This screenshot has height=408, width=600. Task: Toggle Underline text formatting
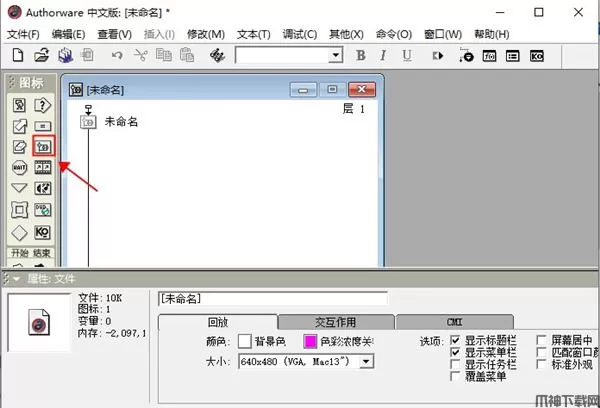[407, 55]
